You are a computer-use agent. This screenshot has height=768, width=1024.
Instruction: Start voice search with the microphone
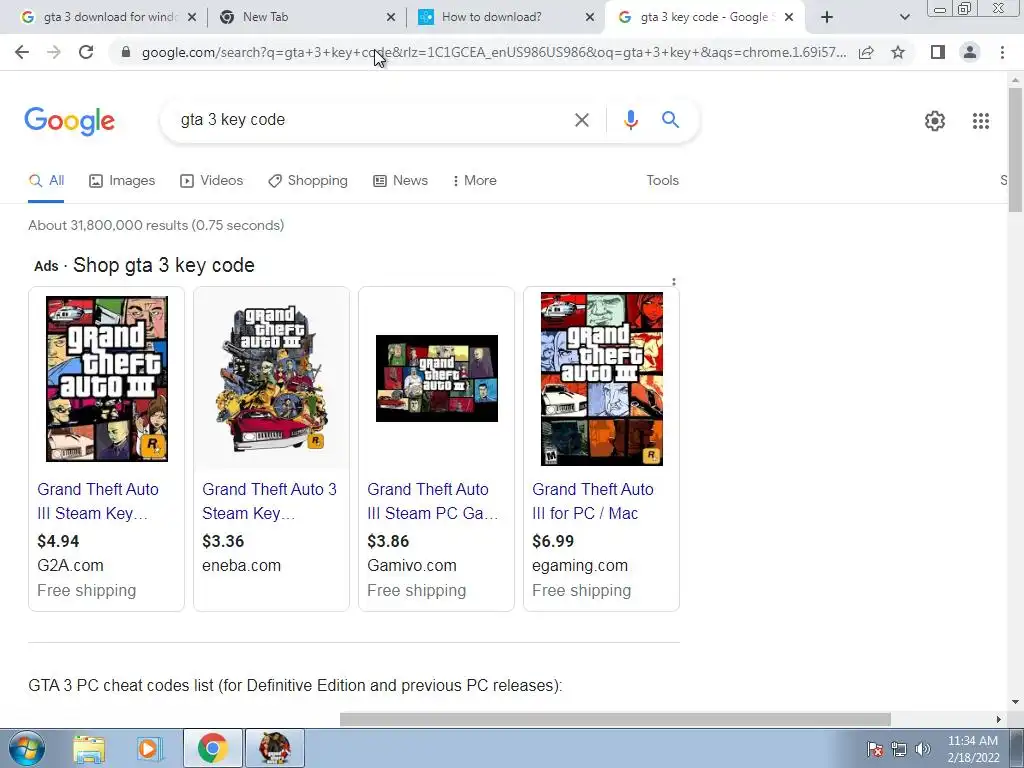(630, 120)
